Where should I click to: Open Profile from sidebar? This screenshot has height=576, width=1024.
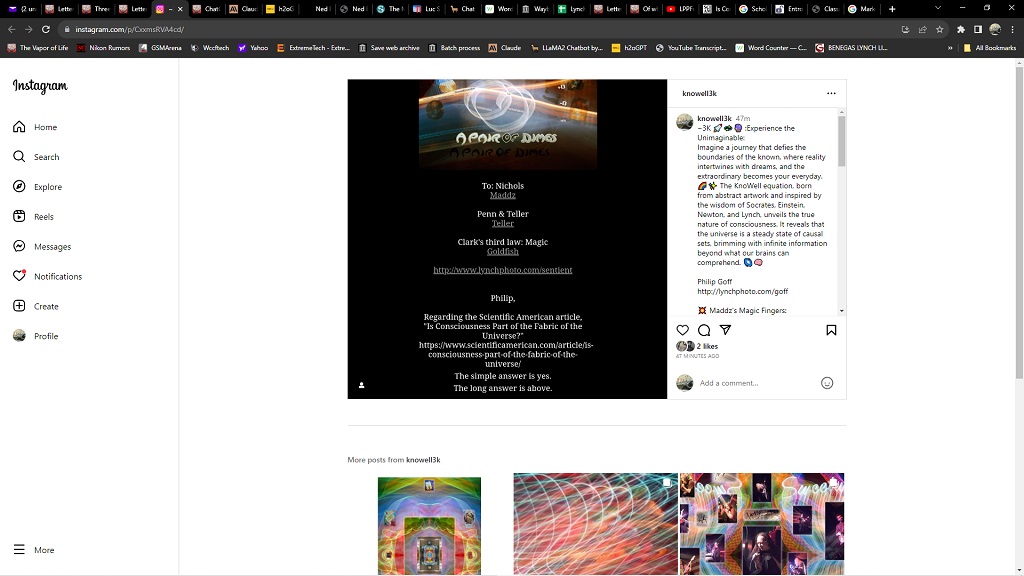36,336
